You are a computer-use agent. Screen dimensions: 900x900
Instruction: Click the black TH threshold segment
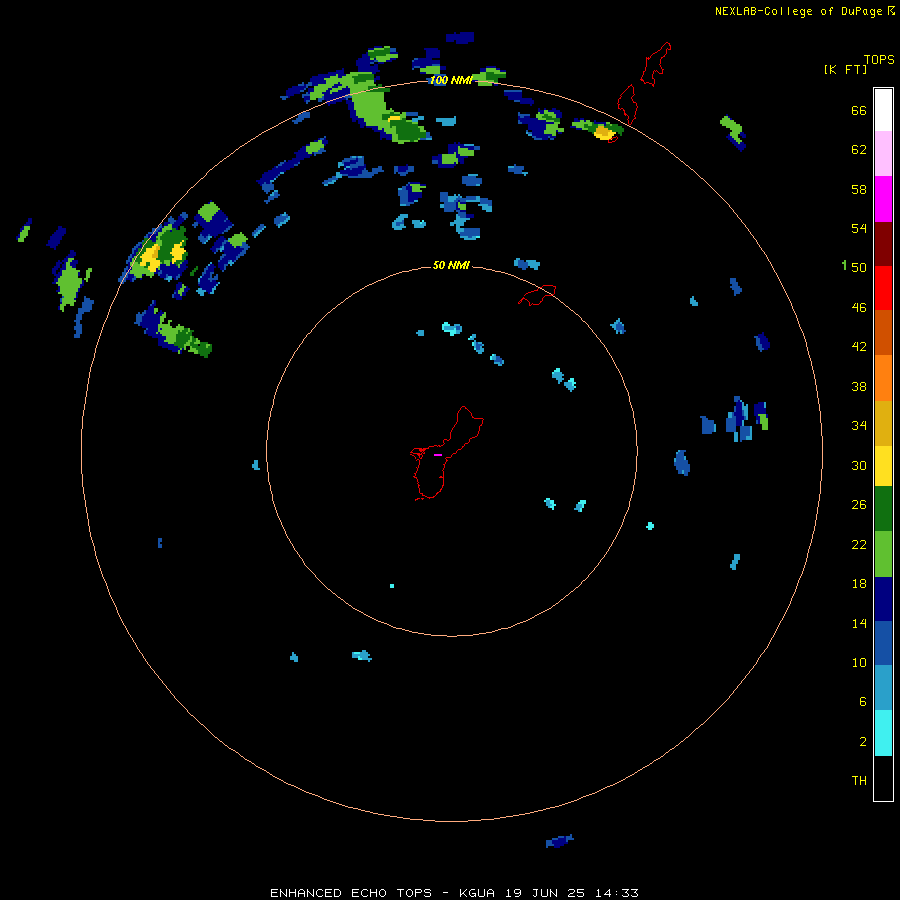(883, 778)
